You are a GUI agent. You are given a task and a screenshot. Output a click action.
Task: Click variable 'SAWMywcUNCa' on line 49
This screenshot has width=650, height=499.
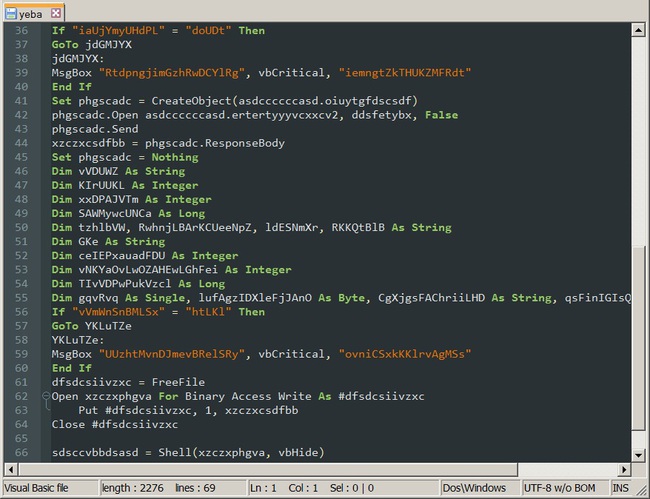115,213
